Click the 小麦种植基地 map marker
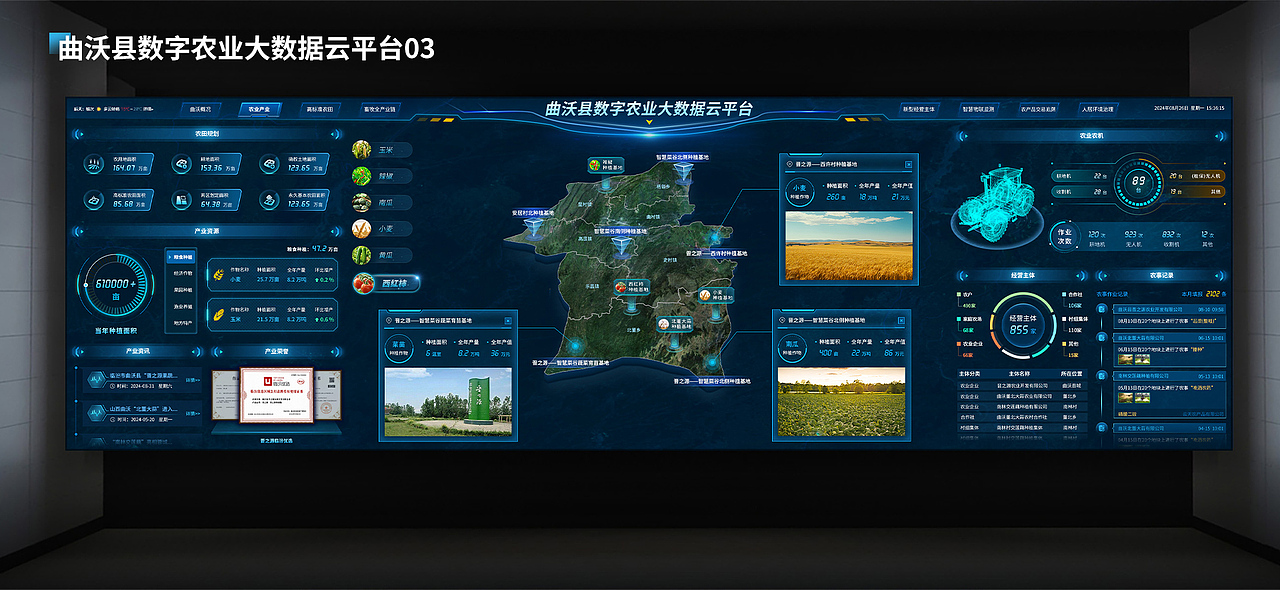 coord(716,296)
